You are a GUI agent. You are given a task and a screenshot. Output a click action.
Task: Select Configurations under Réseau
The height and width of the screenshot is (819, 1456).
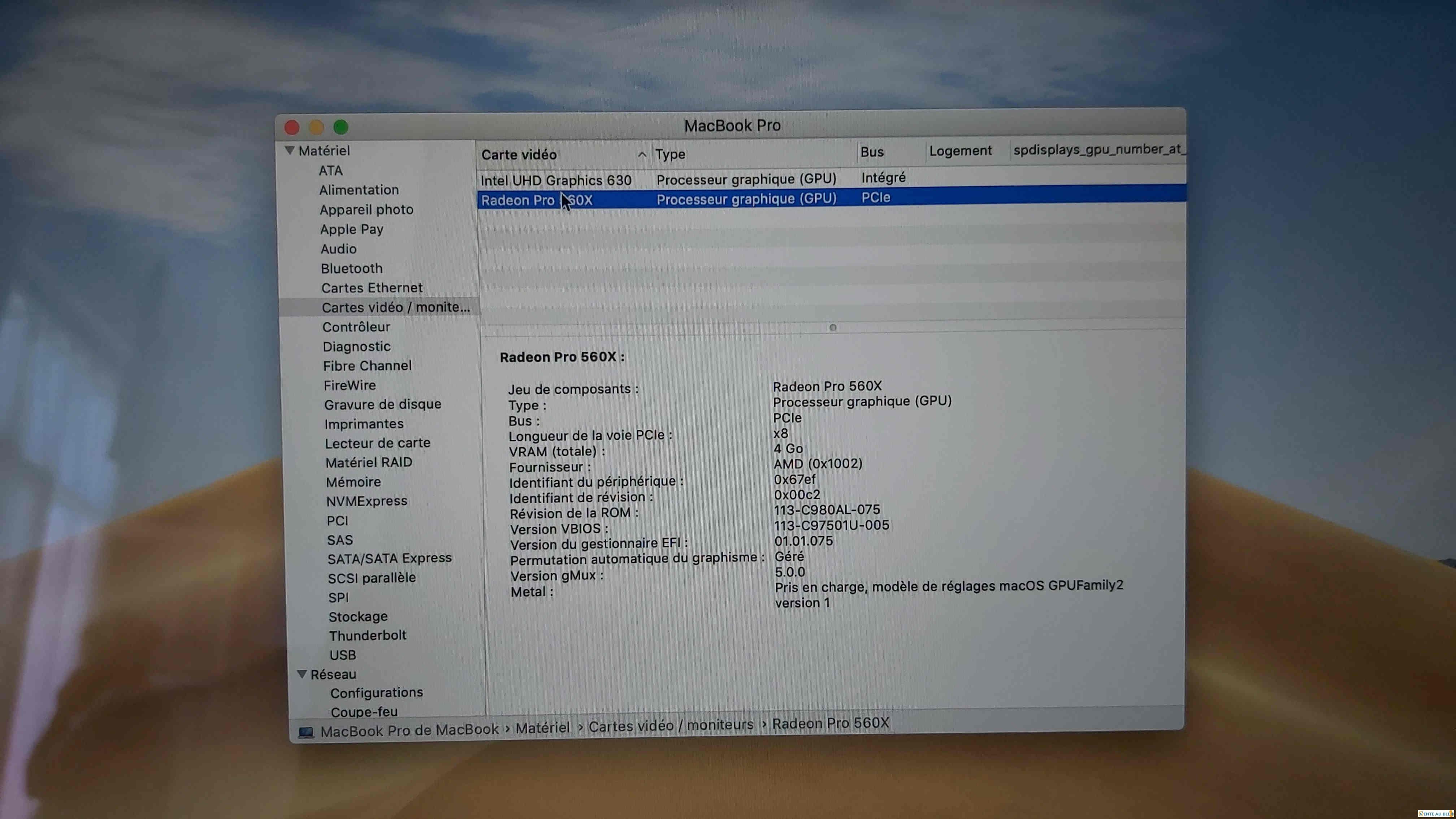point(377,693)
